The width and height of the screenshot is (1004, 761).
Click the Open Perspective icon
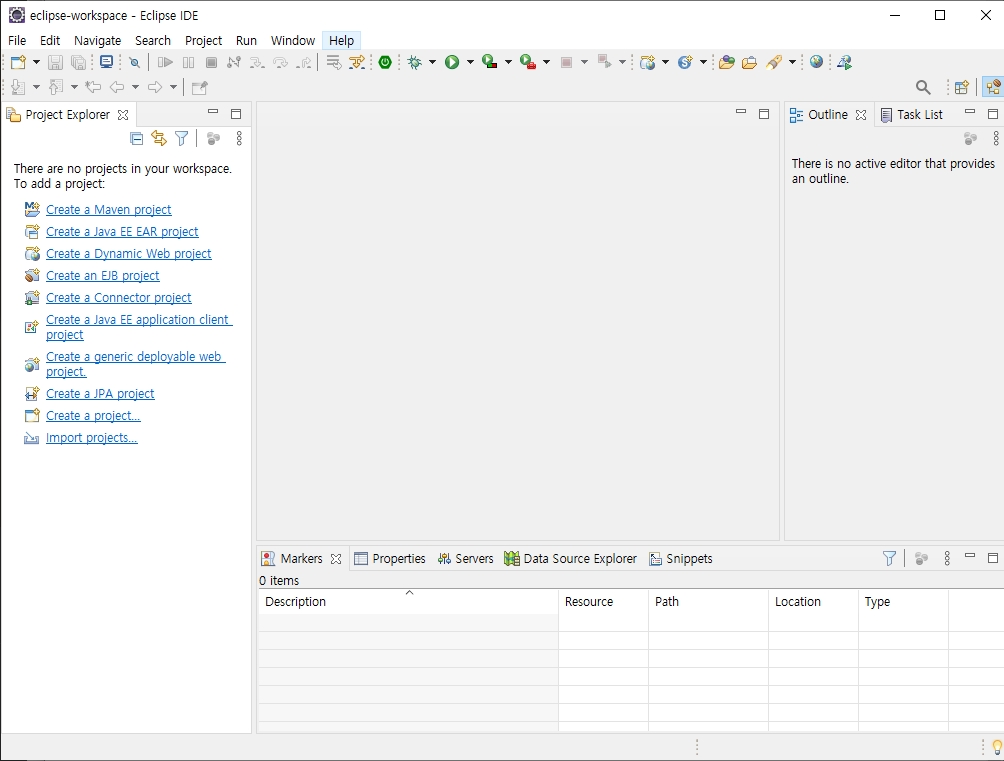tap(961, 87)
